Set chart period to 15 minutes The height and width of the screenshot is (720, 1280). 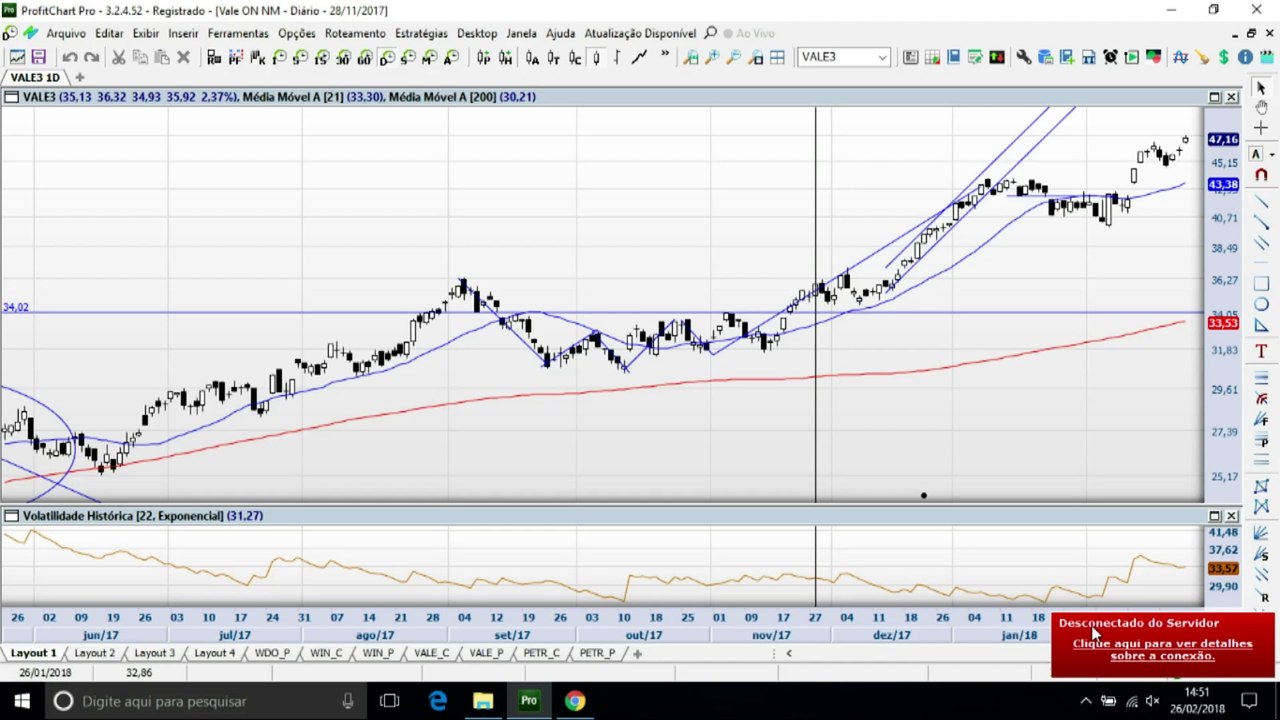[x=321, y=57]
